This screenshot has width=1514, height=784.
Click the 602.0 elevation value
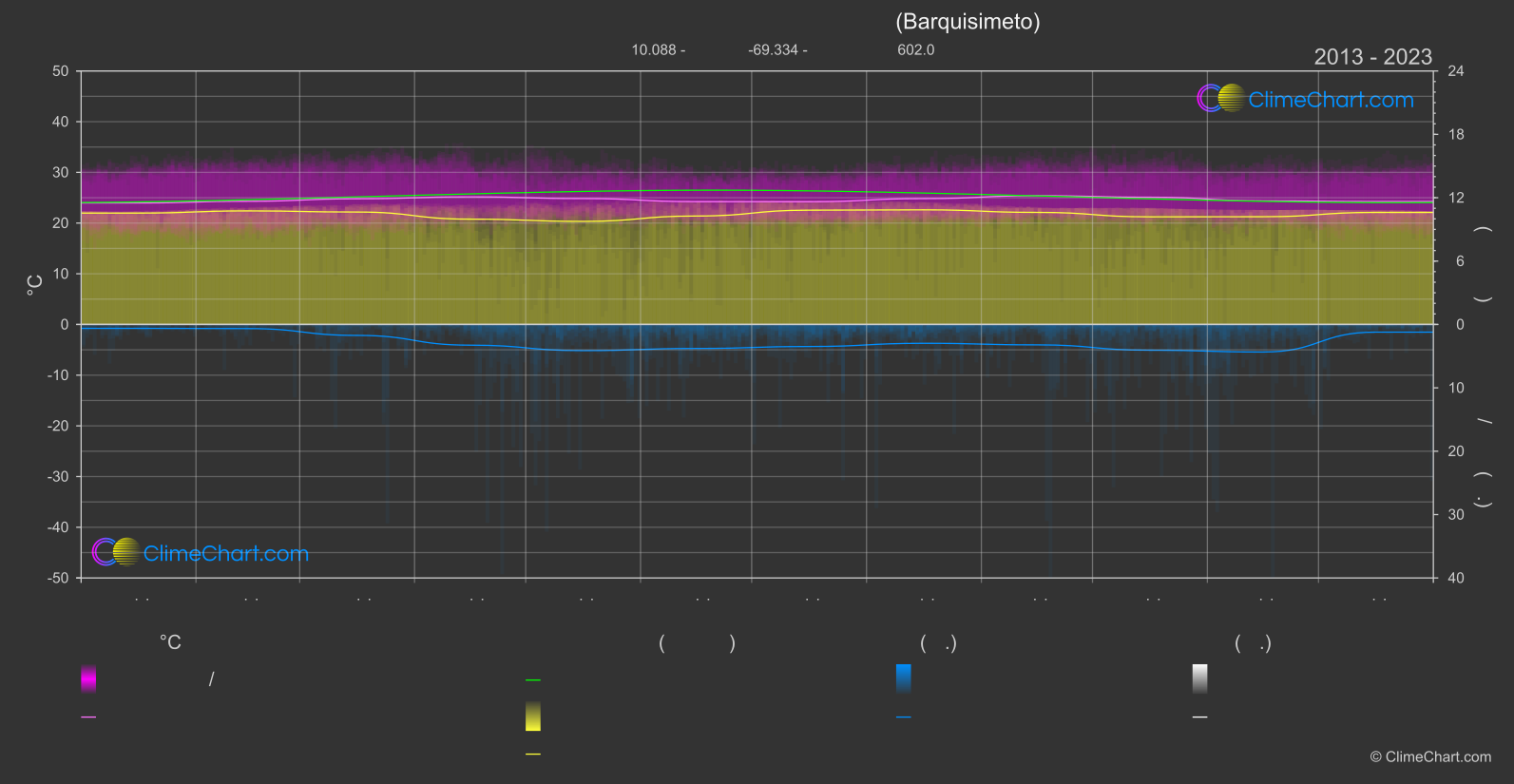click(916, 50)
